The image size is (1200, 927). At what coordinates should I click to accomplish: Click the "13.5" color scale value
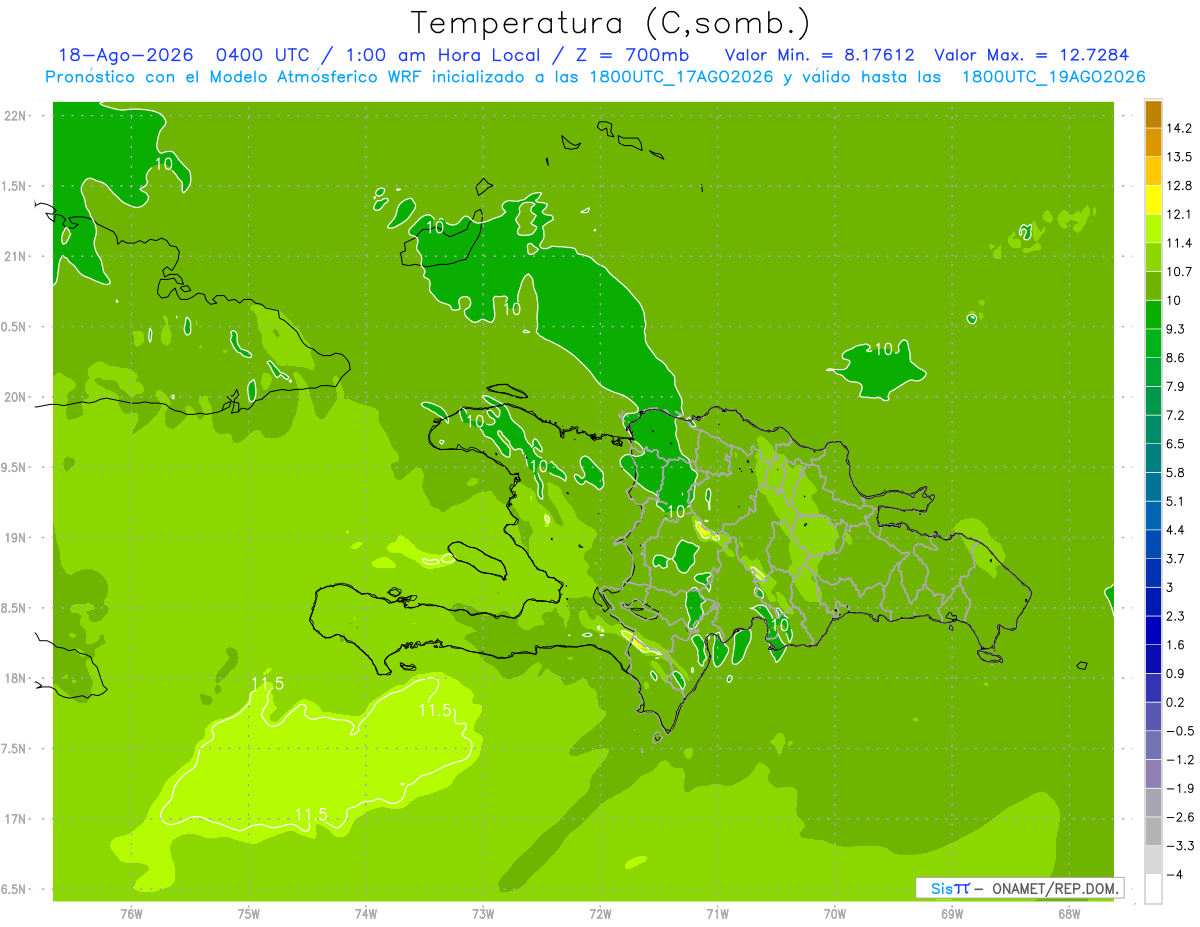tap(1180, 157)
